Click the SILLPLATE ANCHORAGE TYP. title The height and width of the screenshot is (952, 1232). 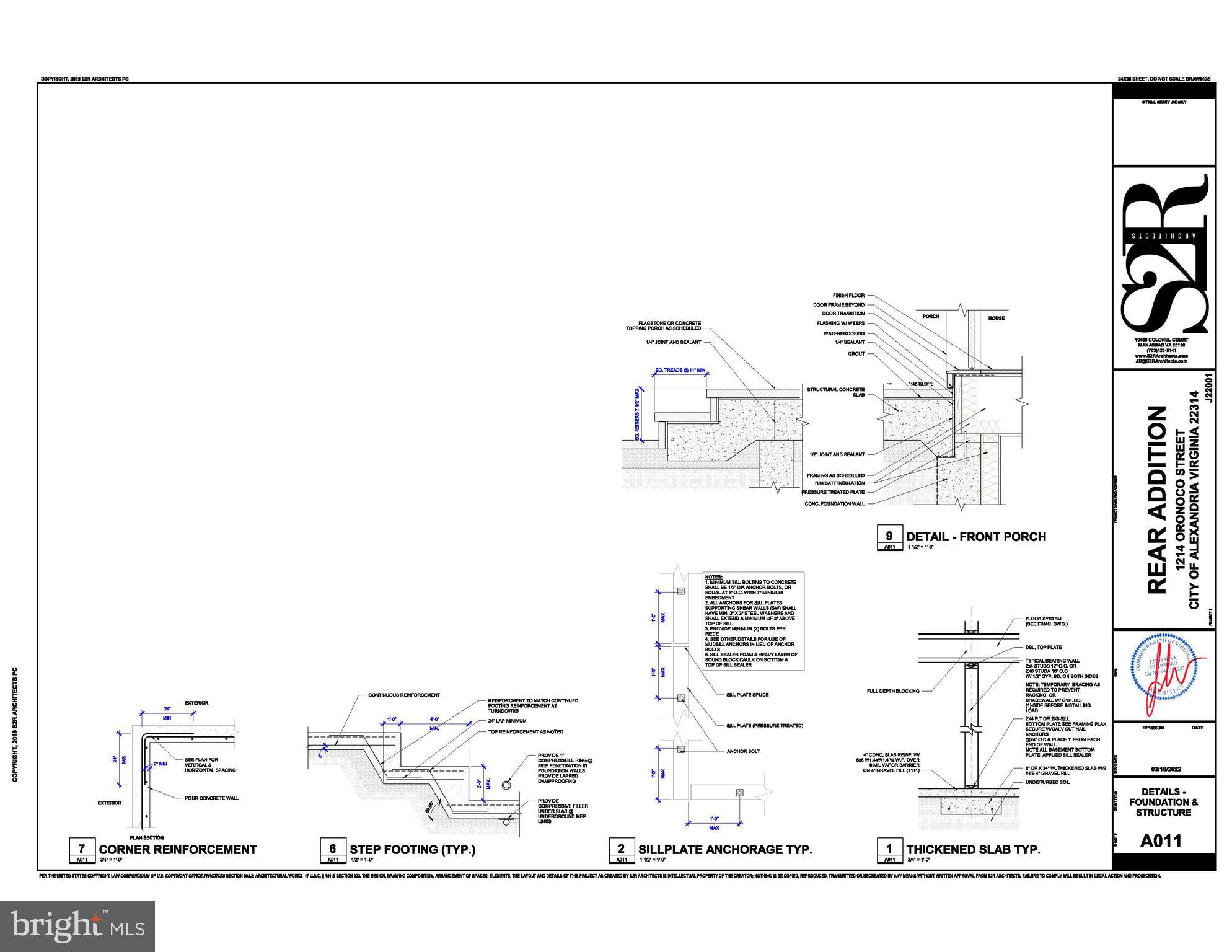(x=725, y=850)
